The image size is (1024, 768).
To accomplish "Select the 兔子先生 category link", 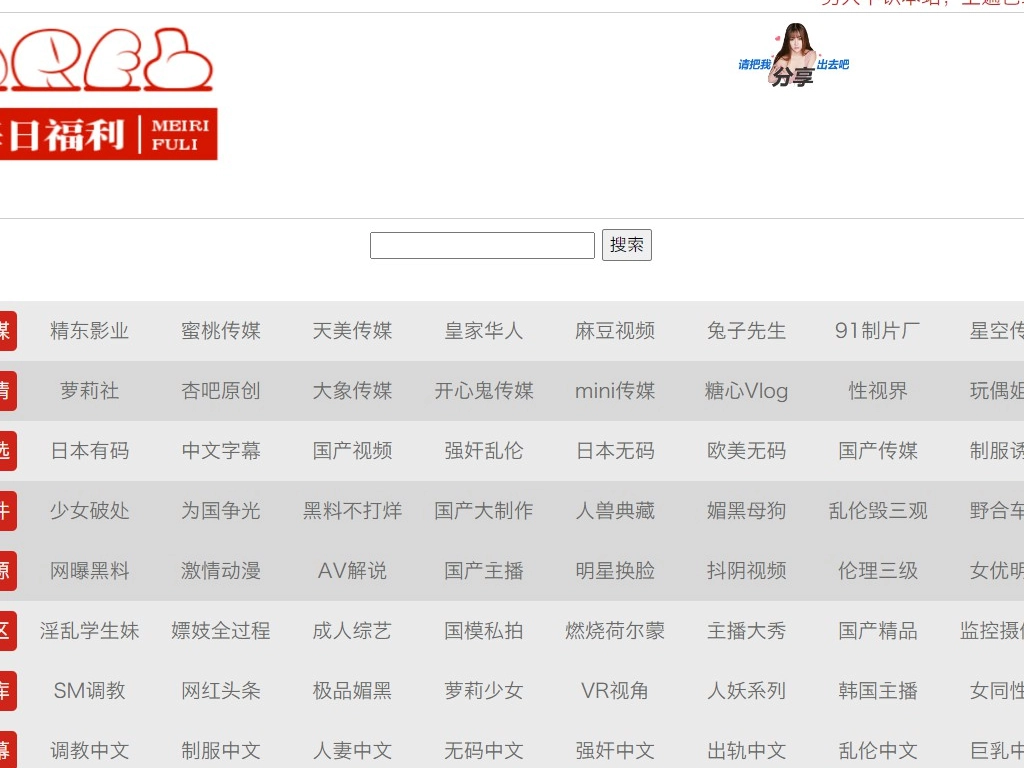I will pos(746,331).
